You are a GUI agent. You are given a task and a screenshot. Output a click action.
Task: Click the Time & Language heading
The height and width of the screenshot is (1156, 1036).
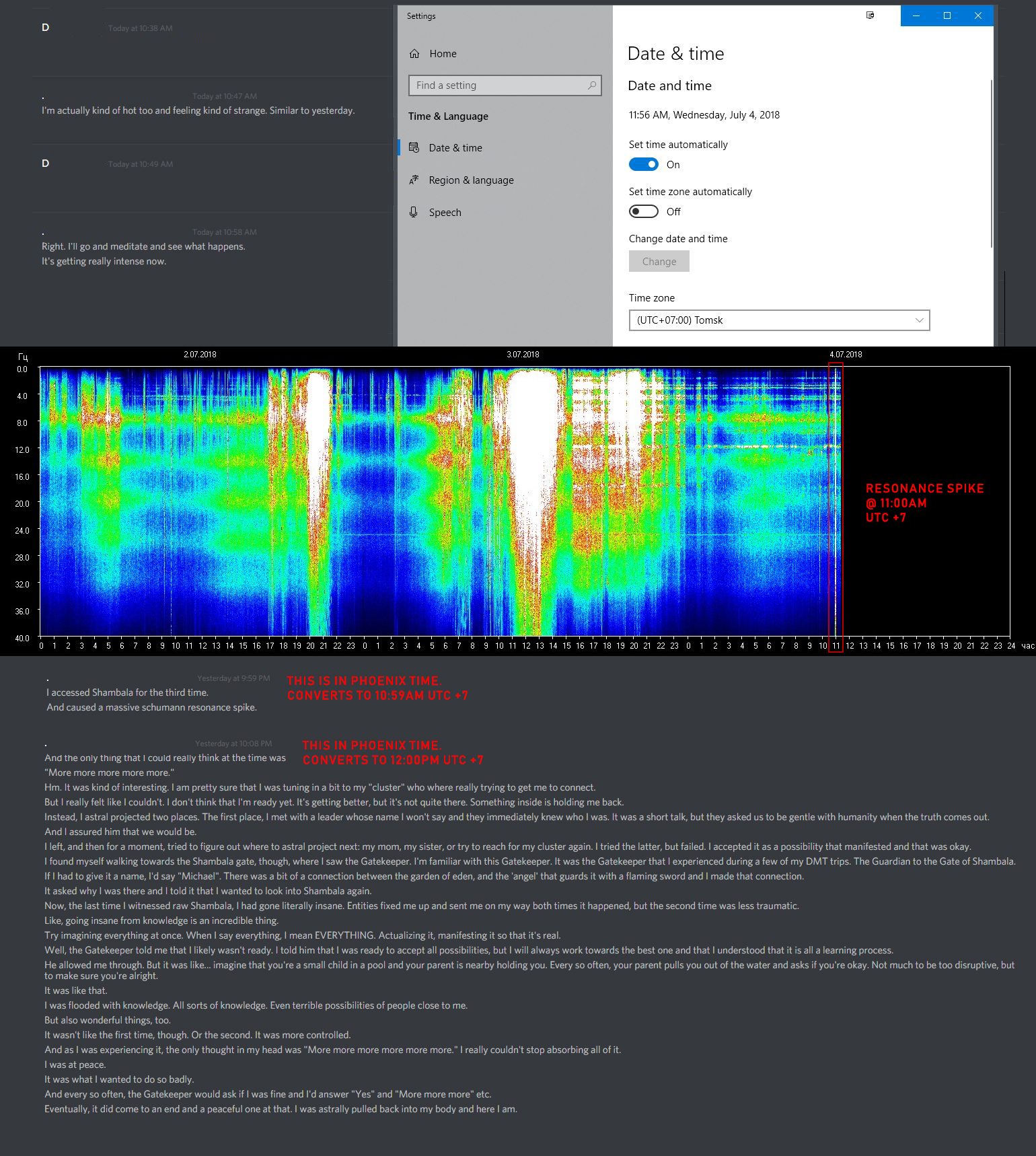(x=448, y=116)
